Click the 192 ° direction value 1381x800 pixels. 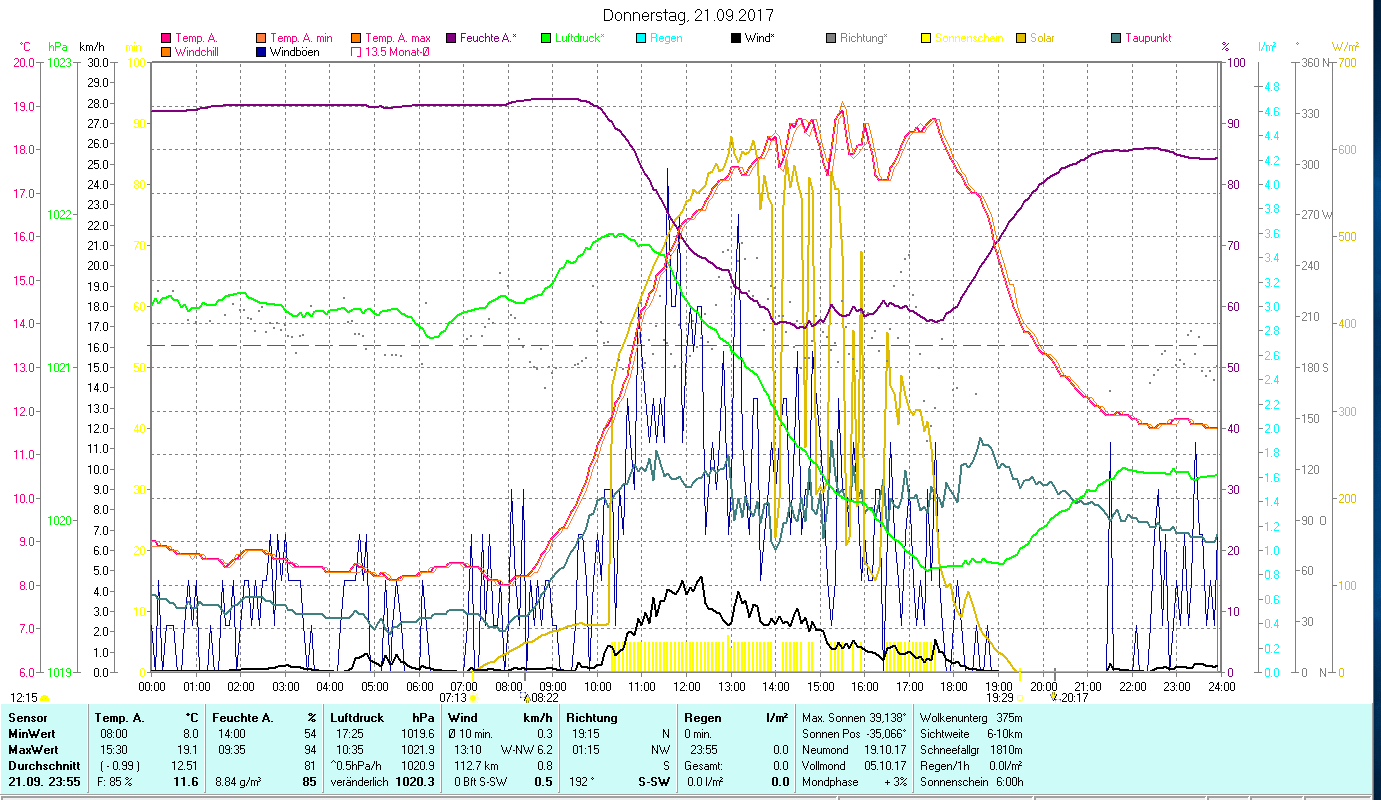pyautogui.click(x=583, y=781)
